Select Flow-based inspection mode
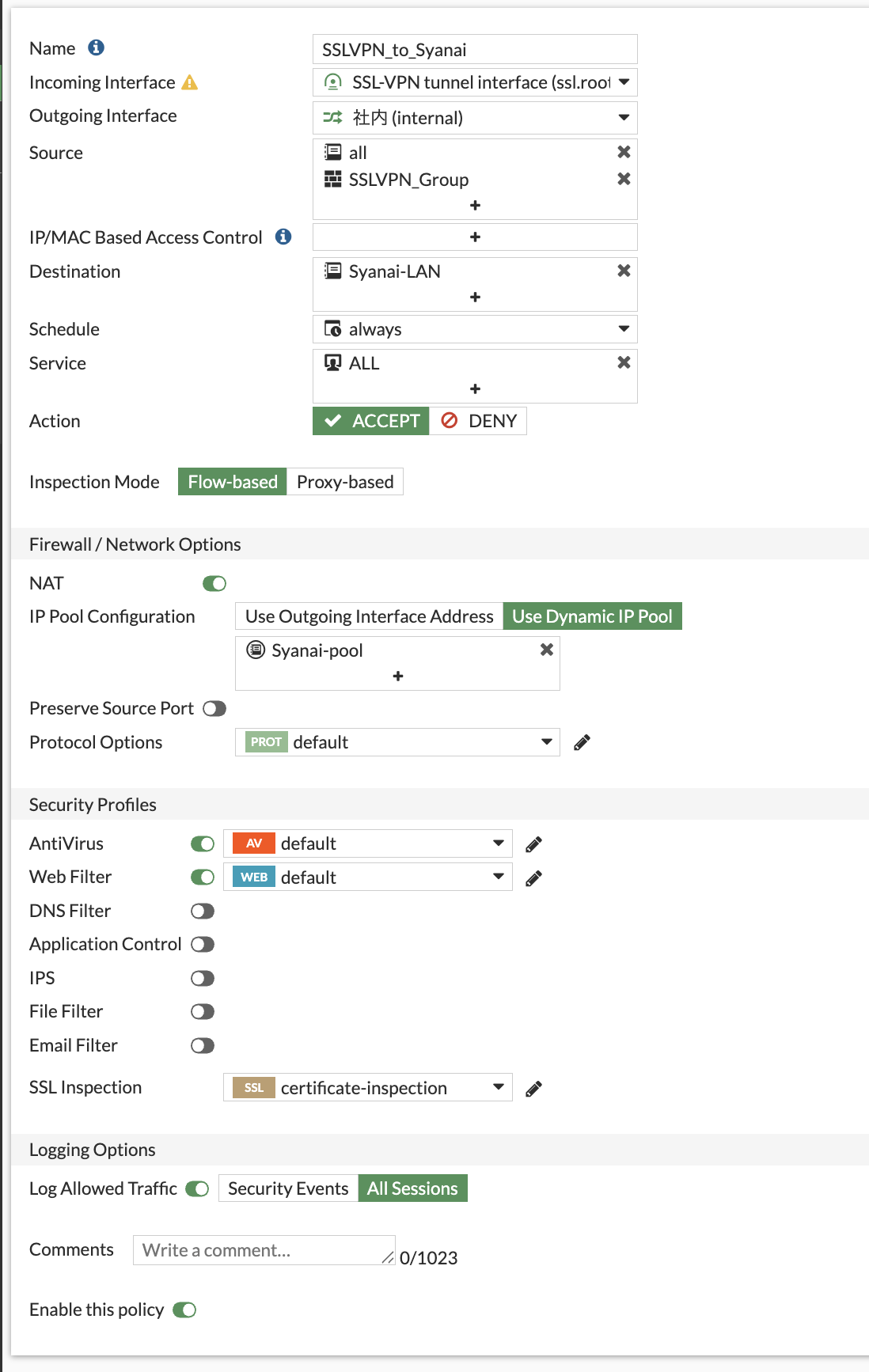Viewport: 869px width, 1372px height. [x=233, y=482]
